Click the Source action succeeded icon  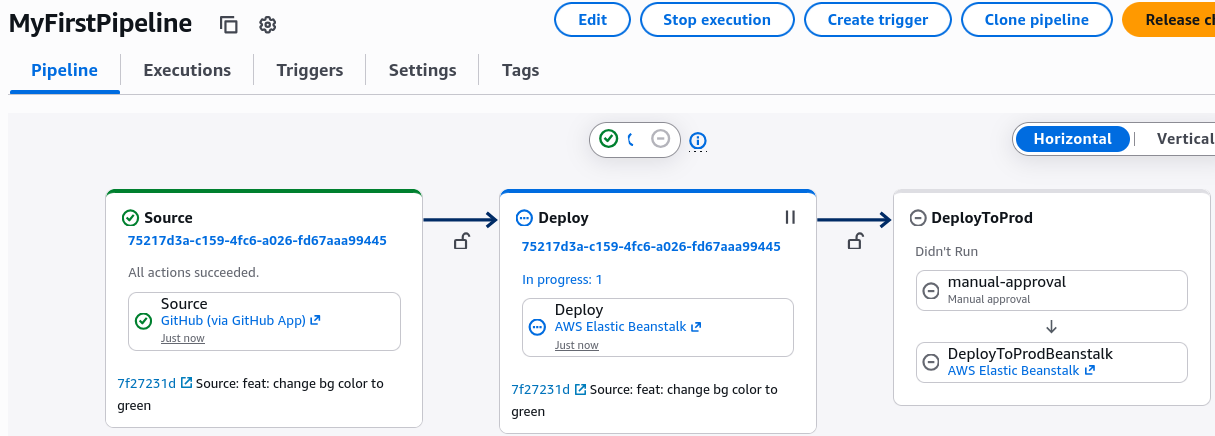tap(144, 321)
